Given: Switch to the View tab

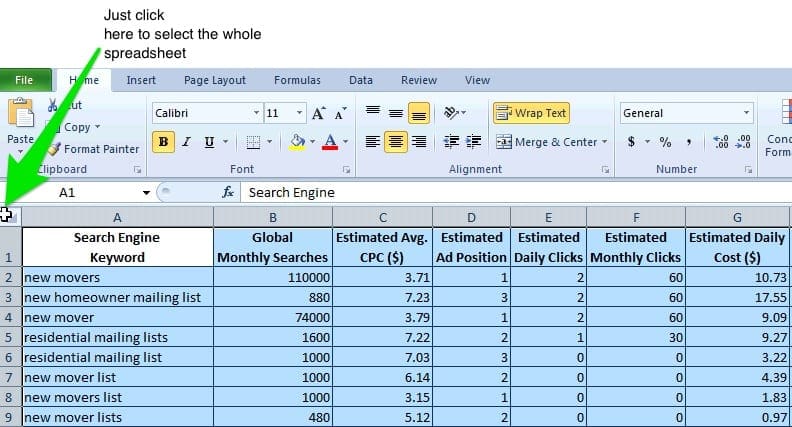Looking at the screenshot, I should tap(477, 80).
